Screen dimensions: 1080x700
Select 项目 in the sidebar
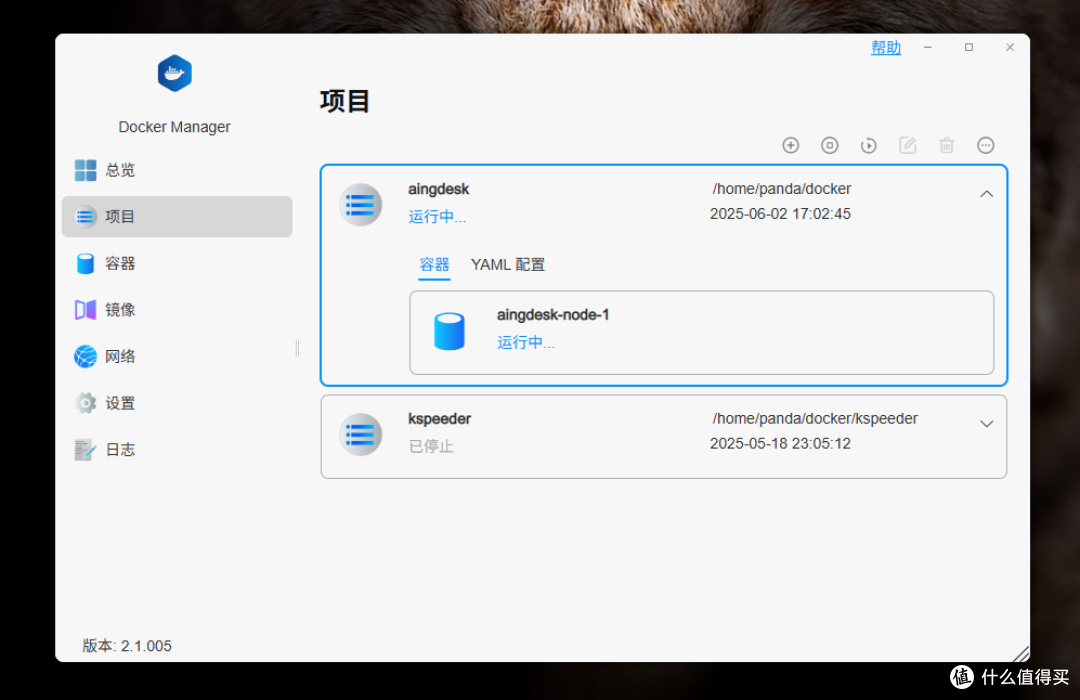[177, 216]
